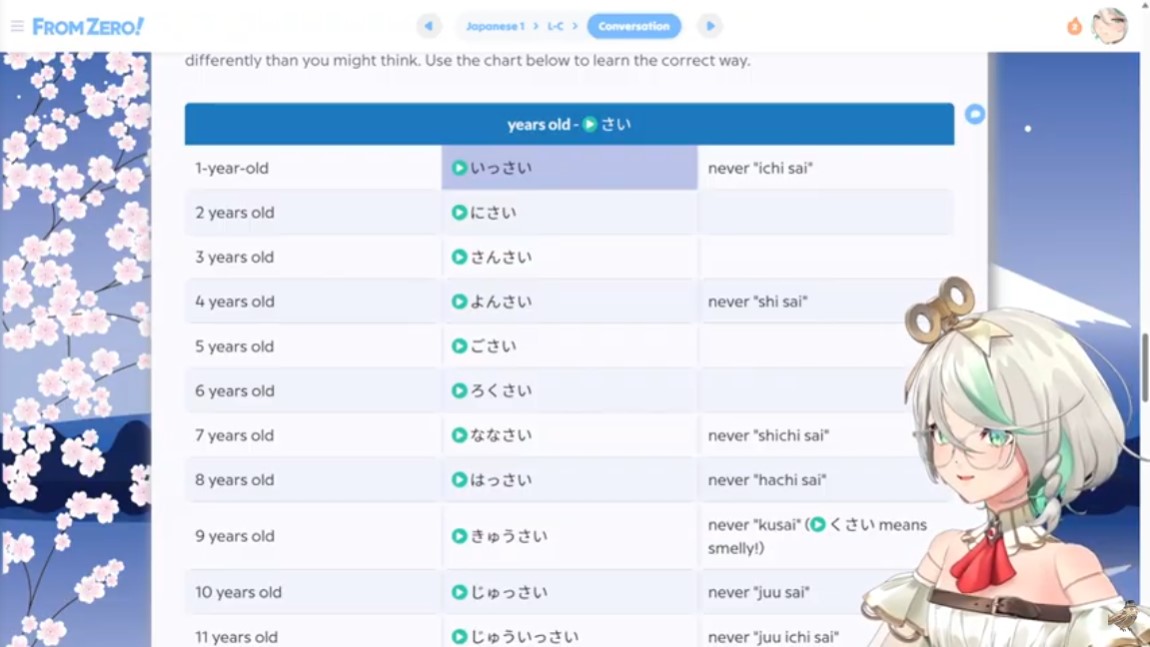Click the 9 years old row label
This screenshot has width=1150, height=647.
point(235,537)
